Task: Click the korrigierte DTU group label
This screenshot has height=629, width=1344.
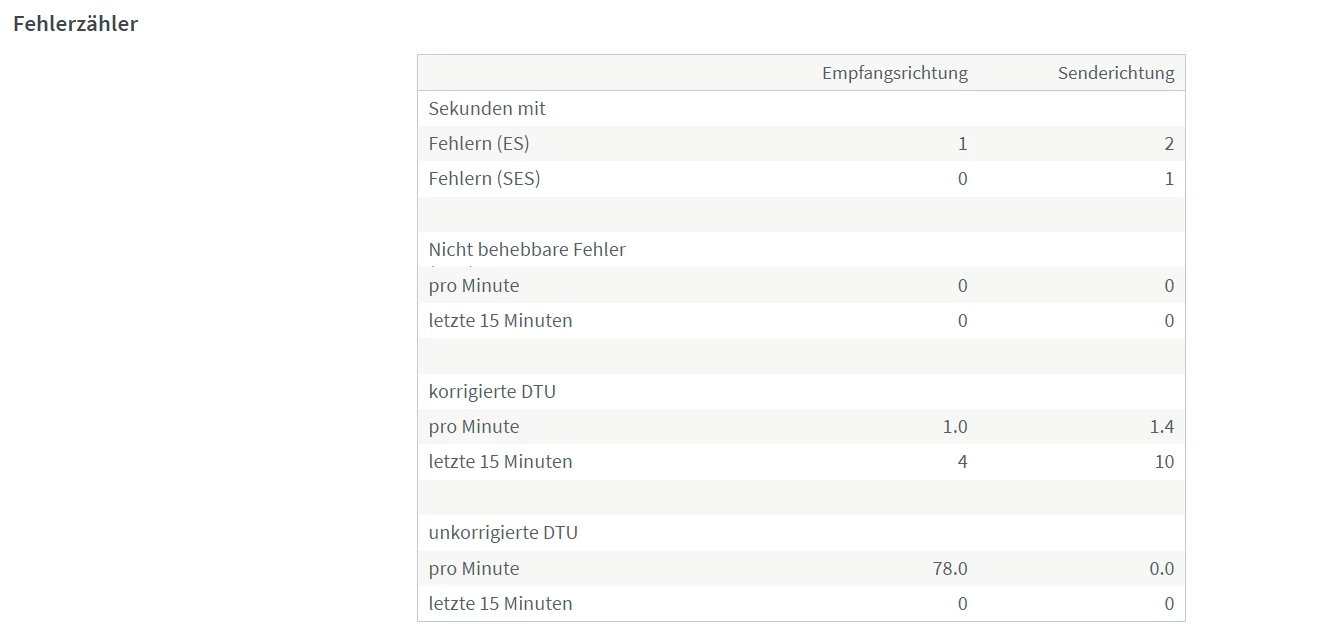Action: 492,391
